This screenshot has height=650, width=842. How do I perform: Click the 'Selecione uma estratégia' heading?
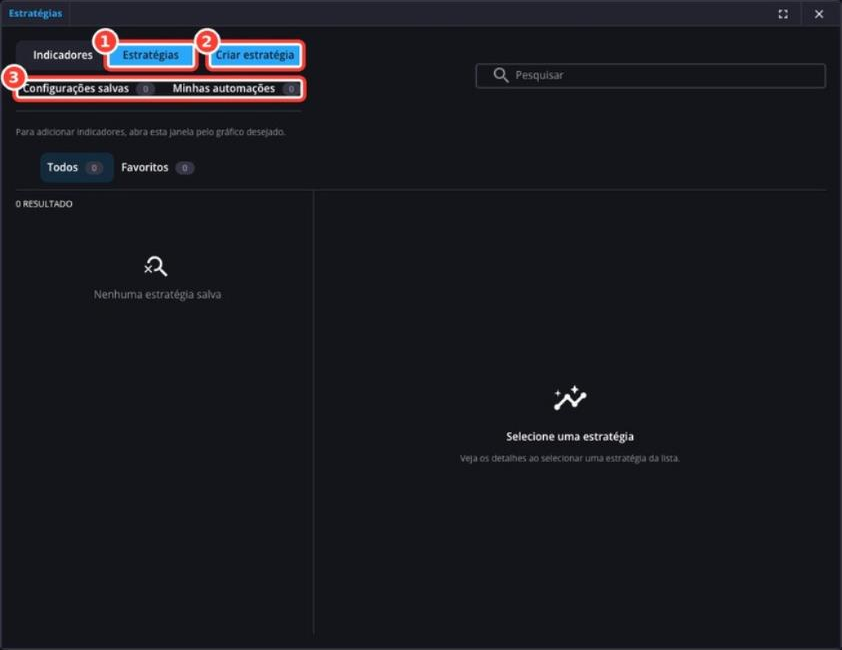pyautogui.click(x=570, y=437)
